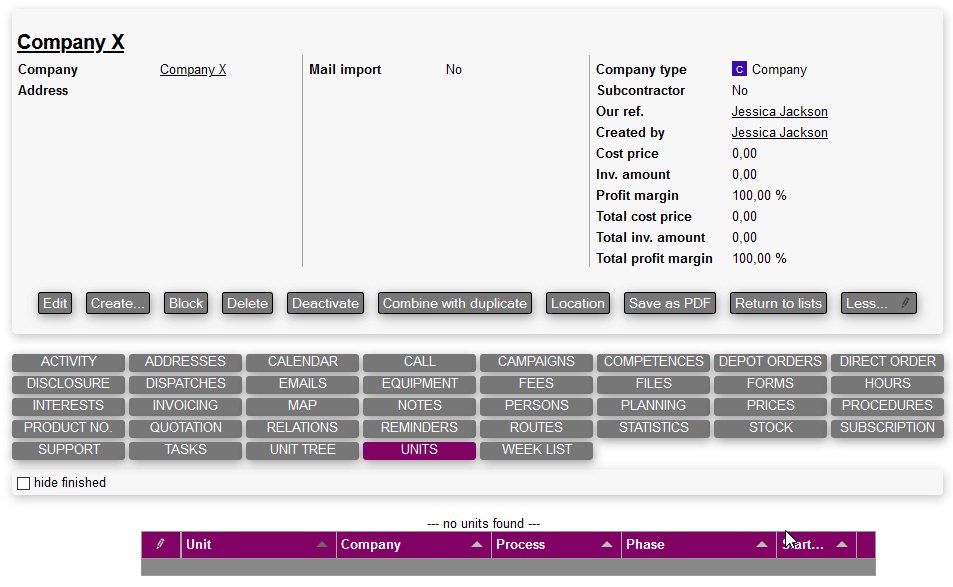Select the UNIT TREE tab
The height and width of the screenshot is (587, 953).
coord(302,450)
